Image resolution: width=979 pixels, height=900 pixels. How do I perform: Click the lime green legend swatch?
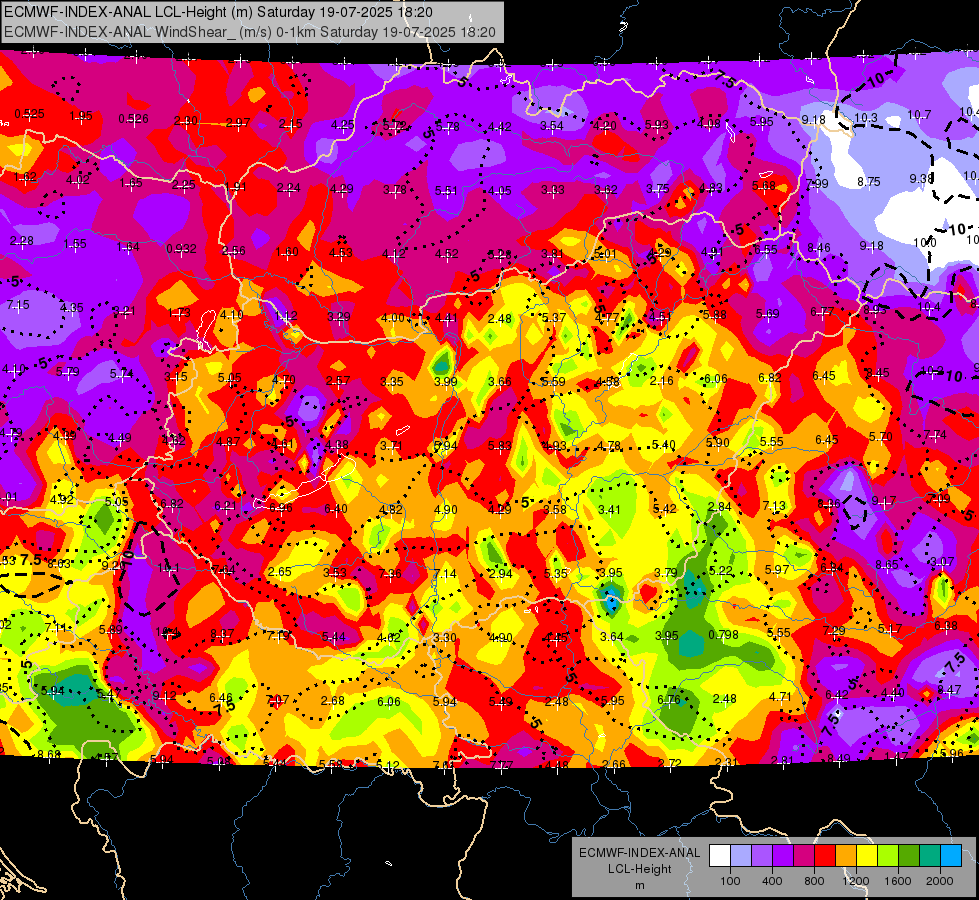888,856
